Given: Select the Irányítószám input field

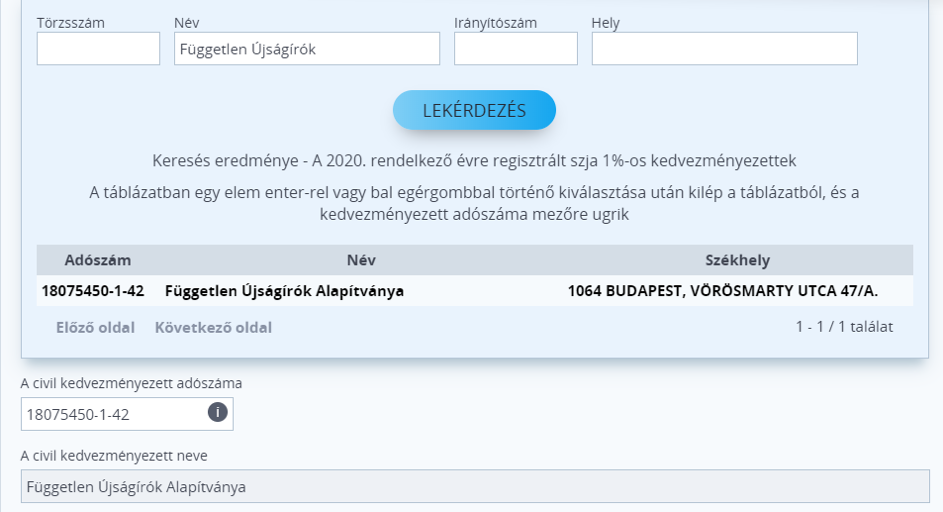Looking at the screenshot, I should click(x=515, y=49).
